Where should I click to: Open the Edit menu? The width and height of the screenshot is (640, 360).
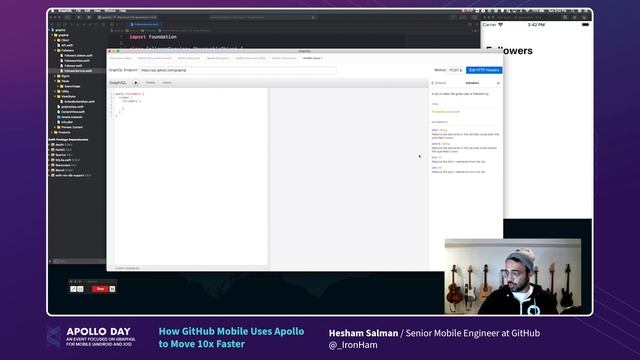(87, 11)
